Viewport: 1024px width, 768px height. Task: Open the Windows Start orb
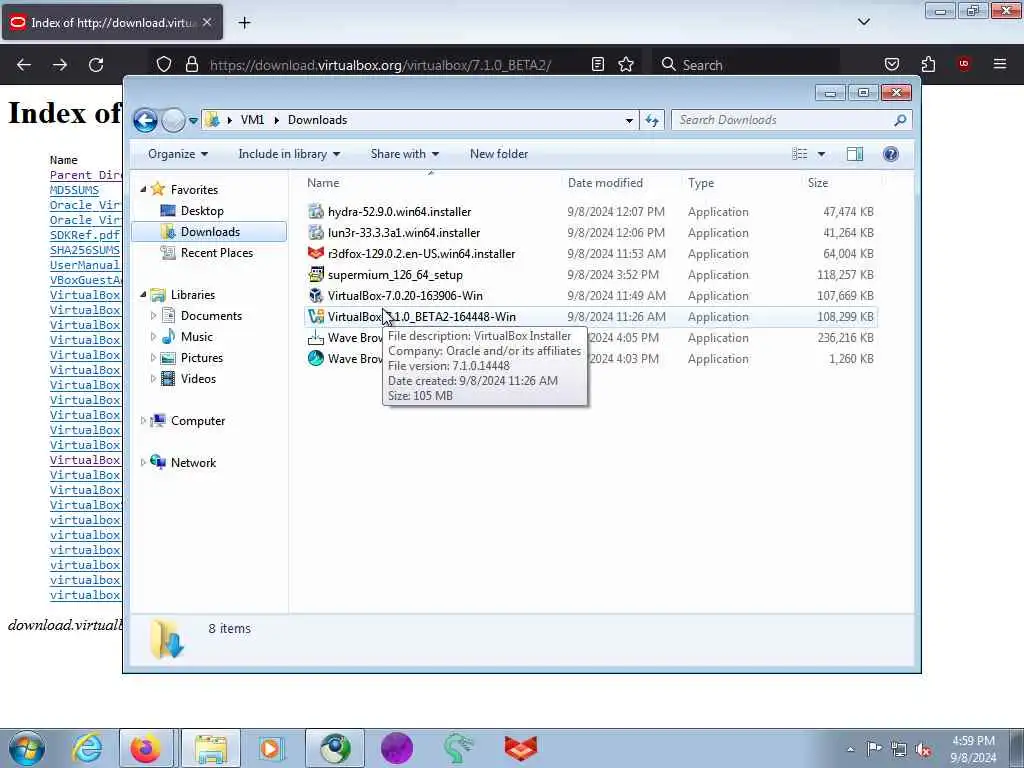[27, 748]
